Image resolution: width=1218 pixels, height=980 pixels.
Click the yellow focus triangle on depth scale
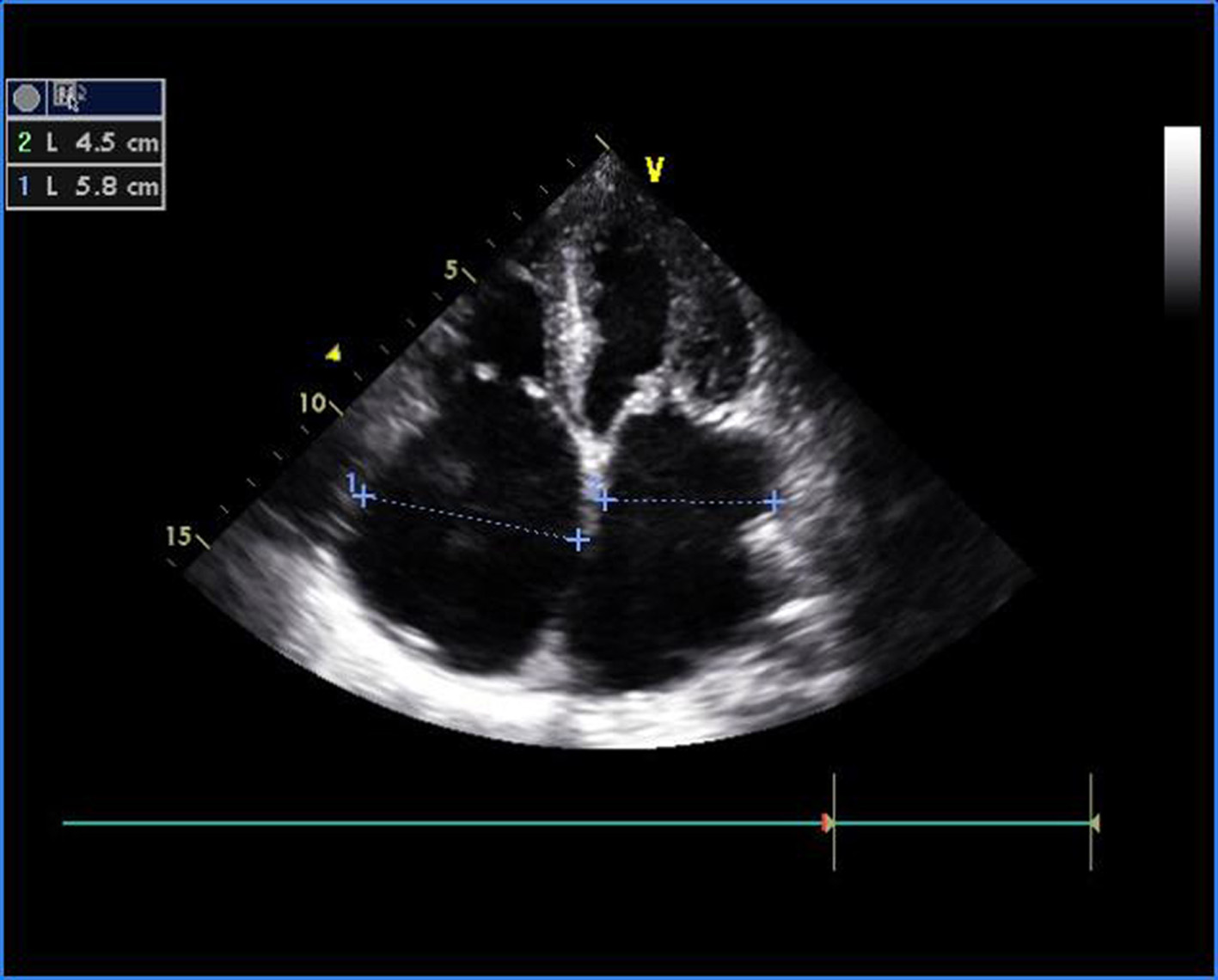(334, 352)
